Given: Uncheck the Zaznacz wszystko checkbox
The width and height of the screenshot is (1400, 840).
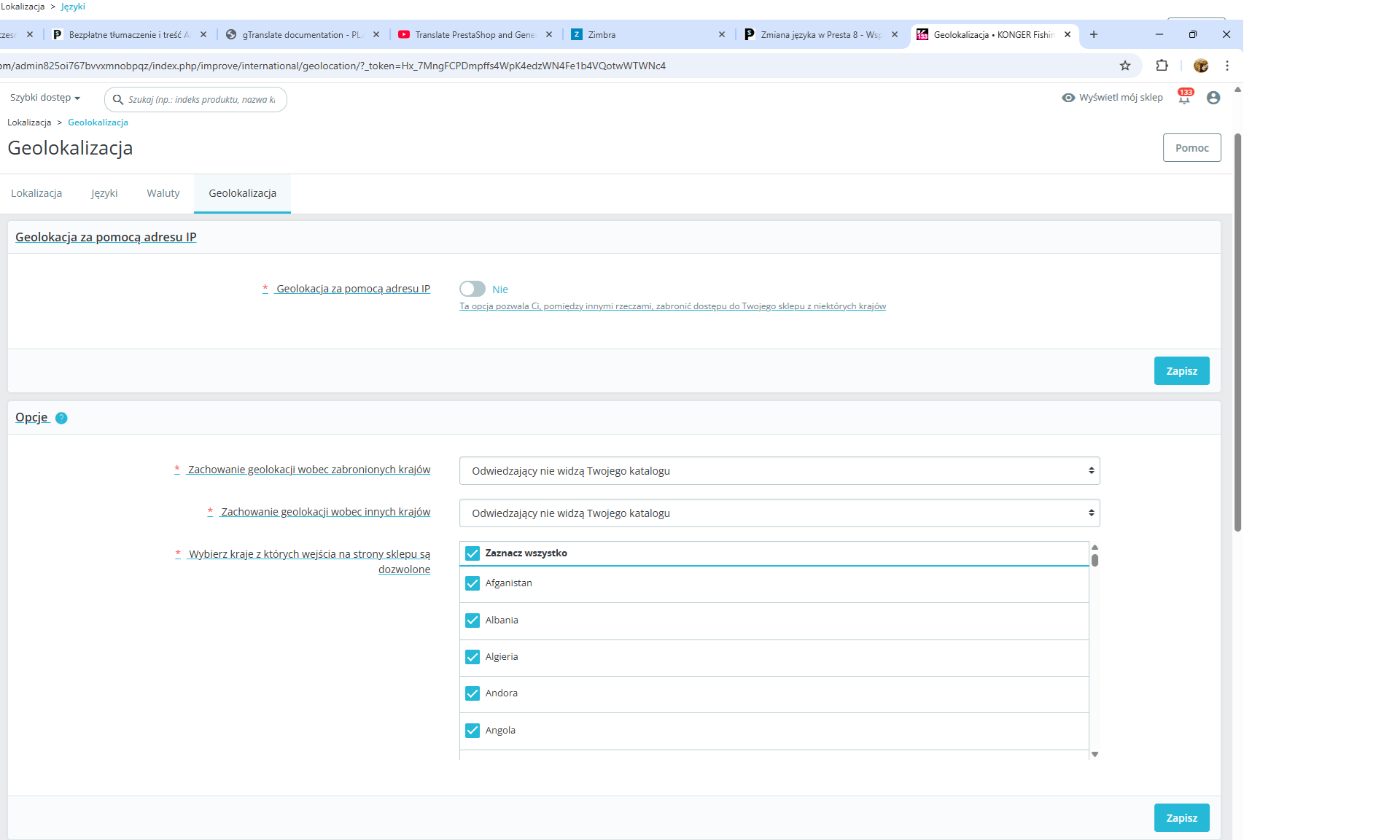Looking at the screenshot, I should pyautogui.click(x=472, y=553).
